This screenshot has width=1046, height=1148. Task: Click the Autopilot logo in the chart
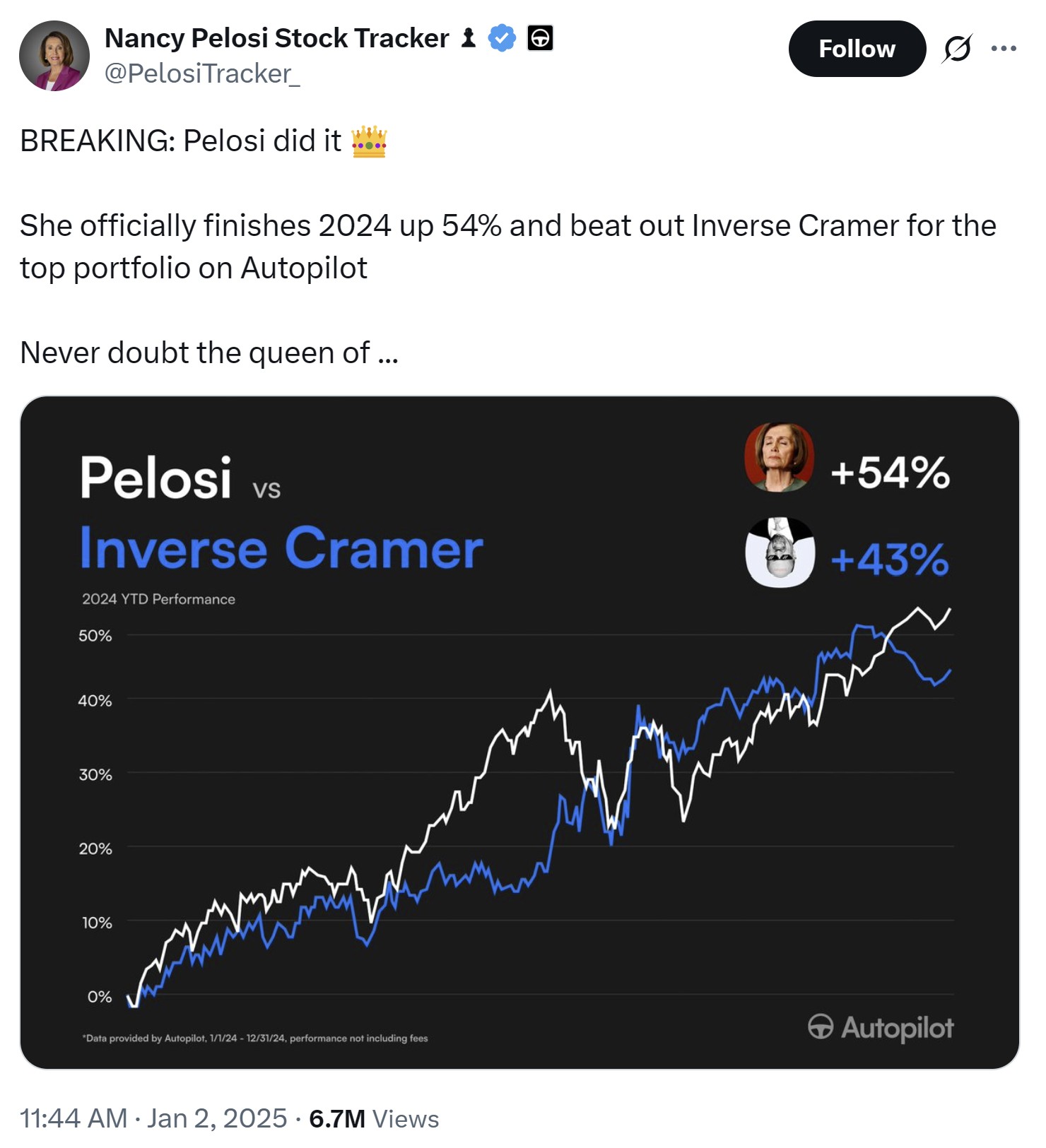click(881, 1027)
